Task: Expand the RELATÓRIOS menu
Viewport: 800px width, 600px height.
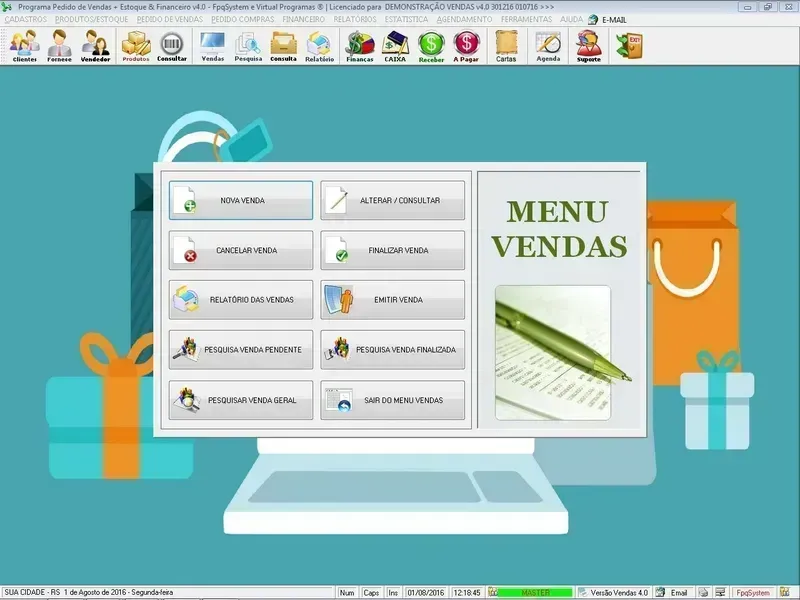Action: click(355, 19)
